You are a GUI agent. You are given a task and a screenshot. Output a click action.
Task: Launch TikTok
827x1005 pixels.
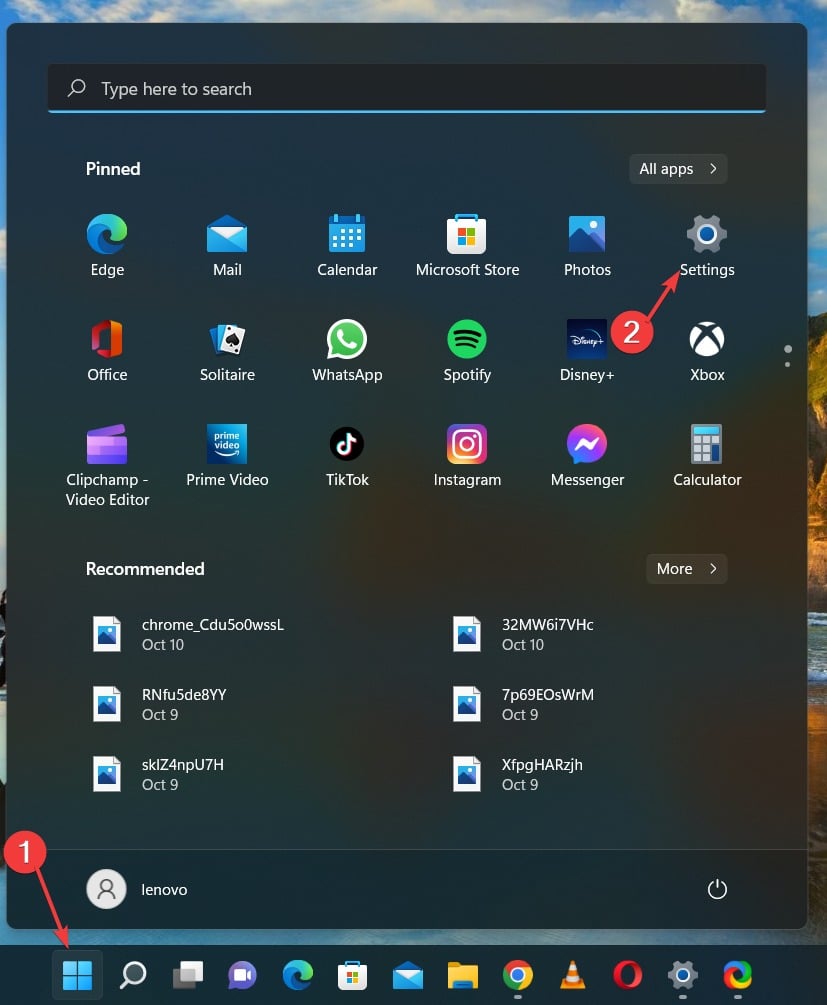point(347,455)
